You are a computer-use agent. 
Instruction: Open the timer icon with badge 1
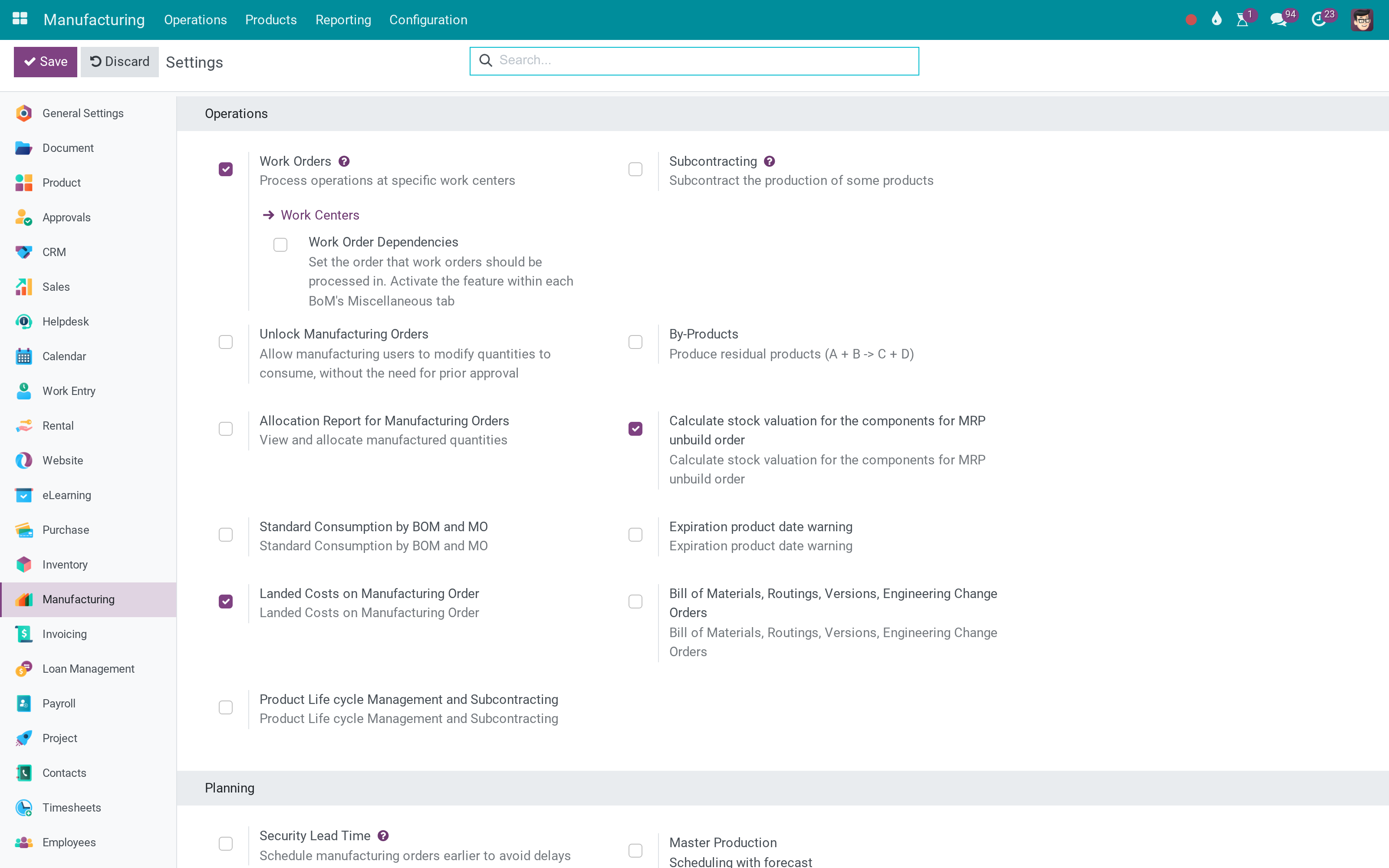[1244, 19]
